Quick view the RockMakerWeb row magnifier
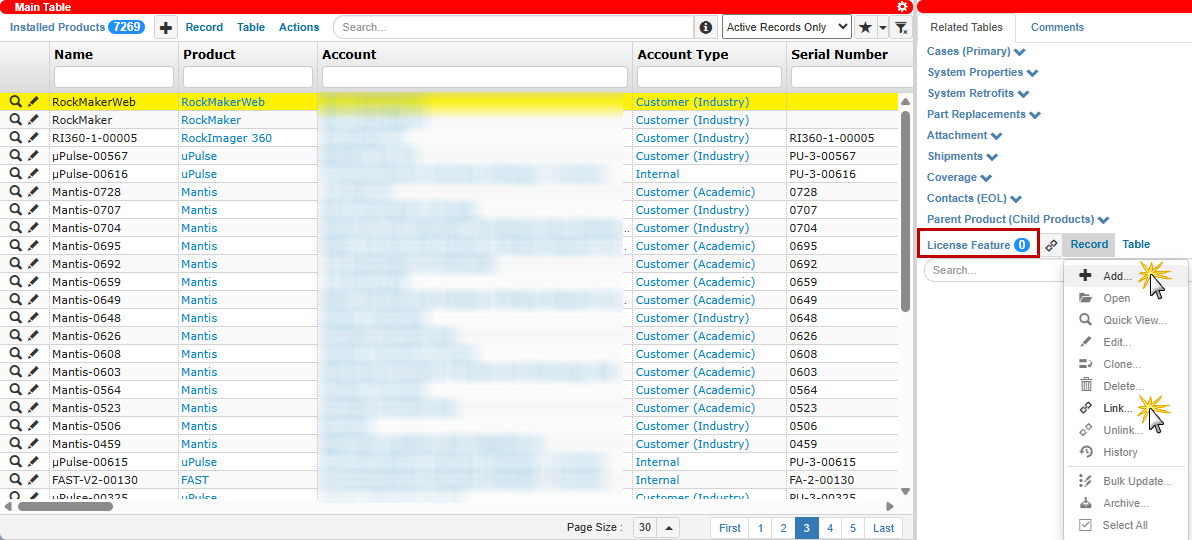Screen dimensions: 1192x540 point(15,102)
